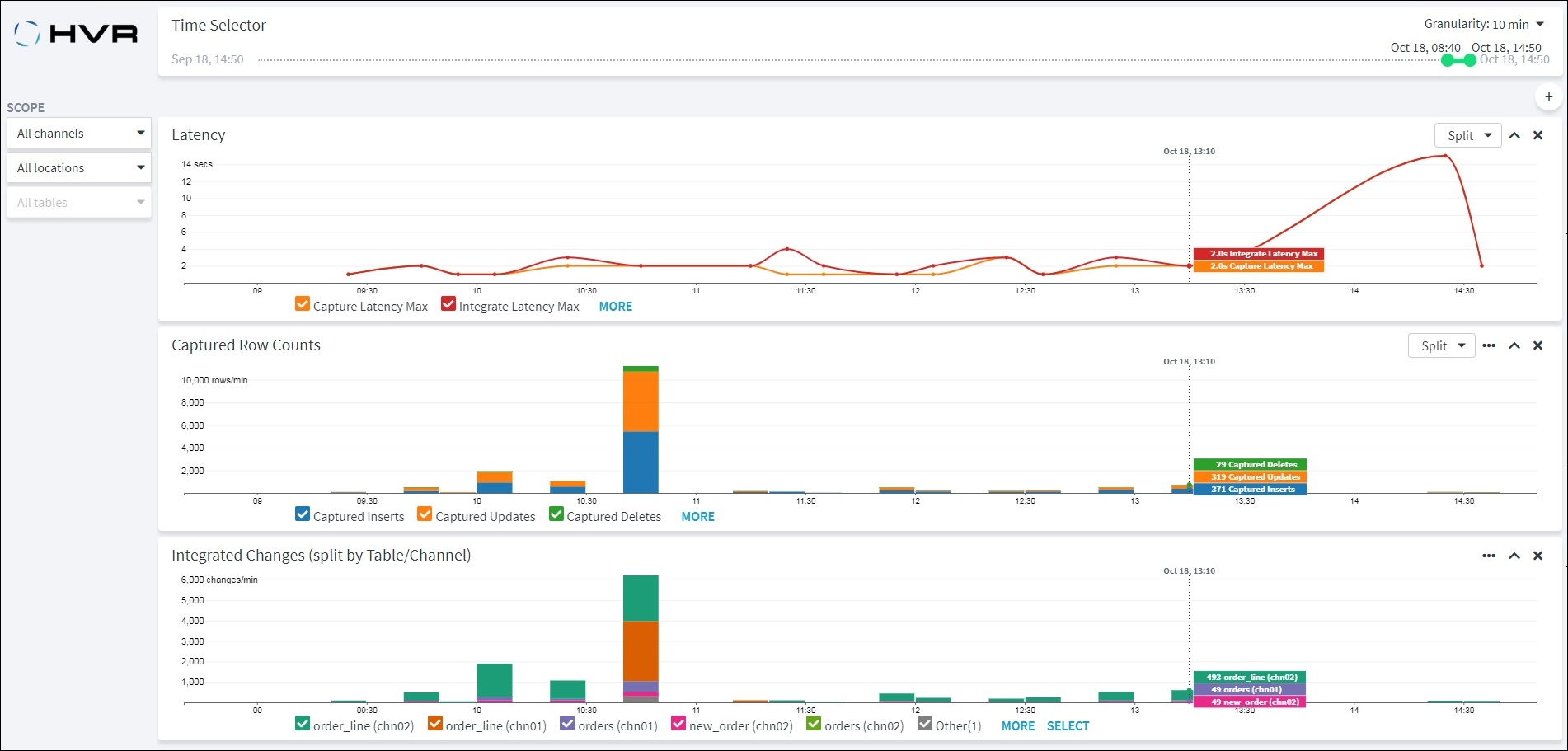Click the latency peak data point
Viewport: 1568px width, 751px height.
[x=1446, y=156]
